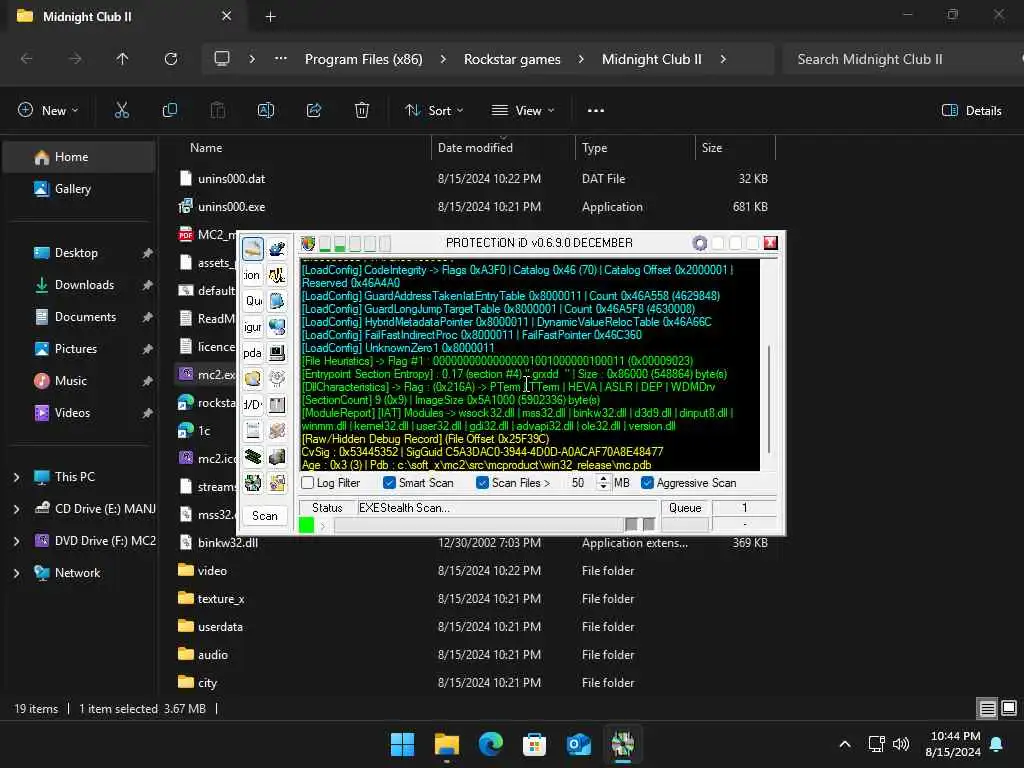This screenshot has width=1024, height=768.
Task: Switch to details list view in status bar
Action: (987, 709)
